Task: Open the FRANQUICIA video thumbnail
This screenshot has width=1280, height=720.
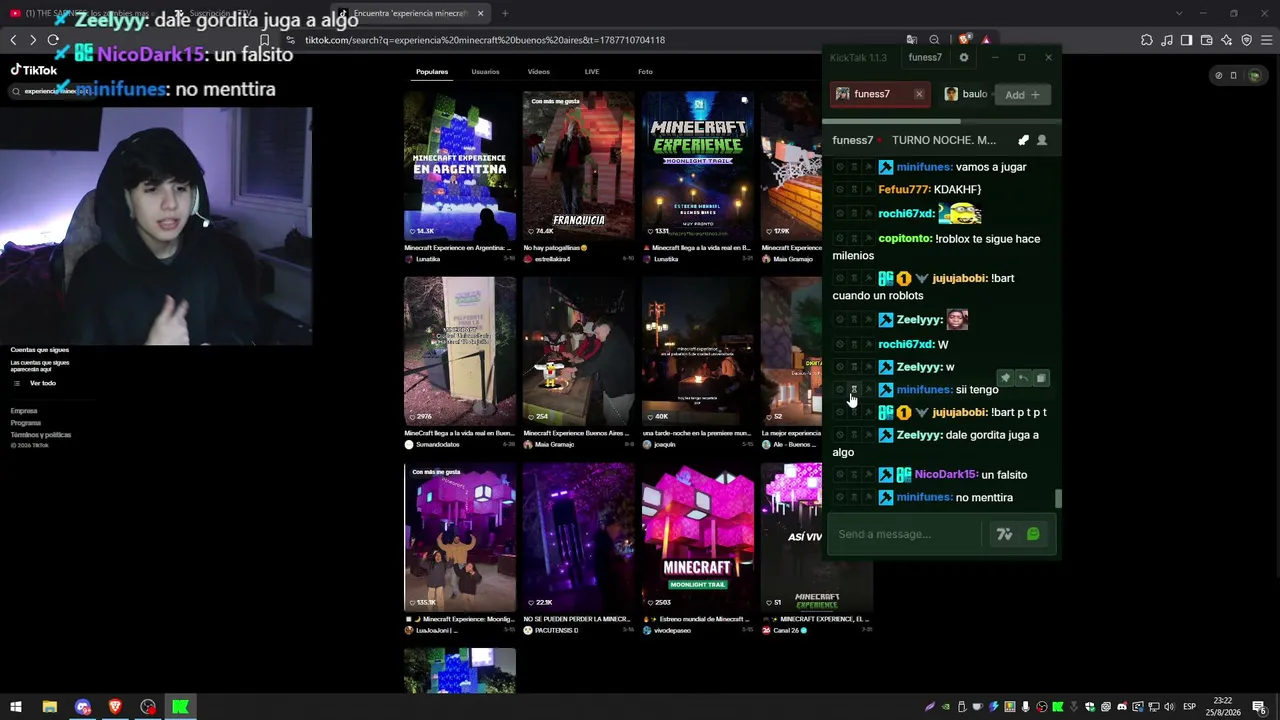Action: pos(578,166)
